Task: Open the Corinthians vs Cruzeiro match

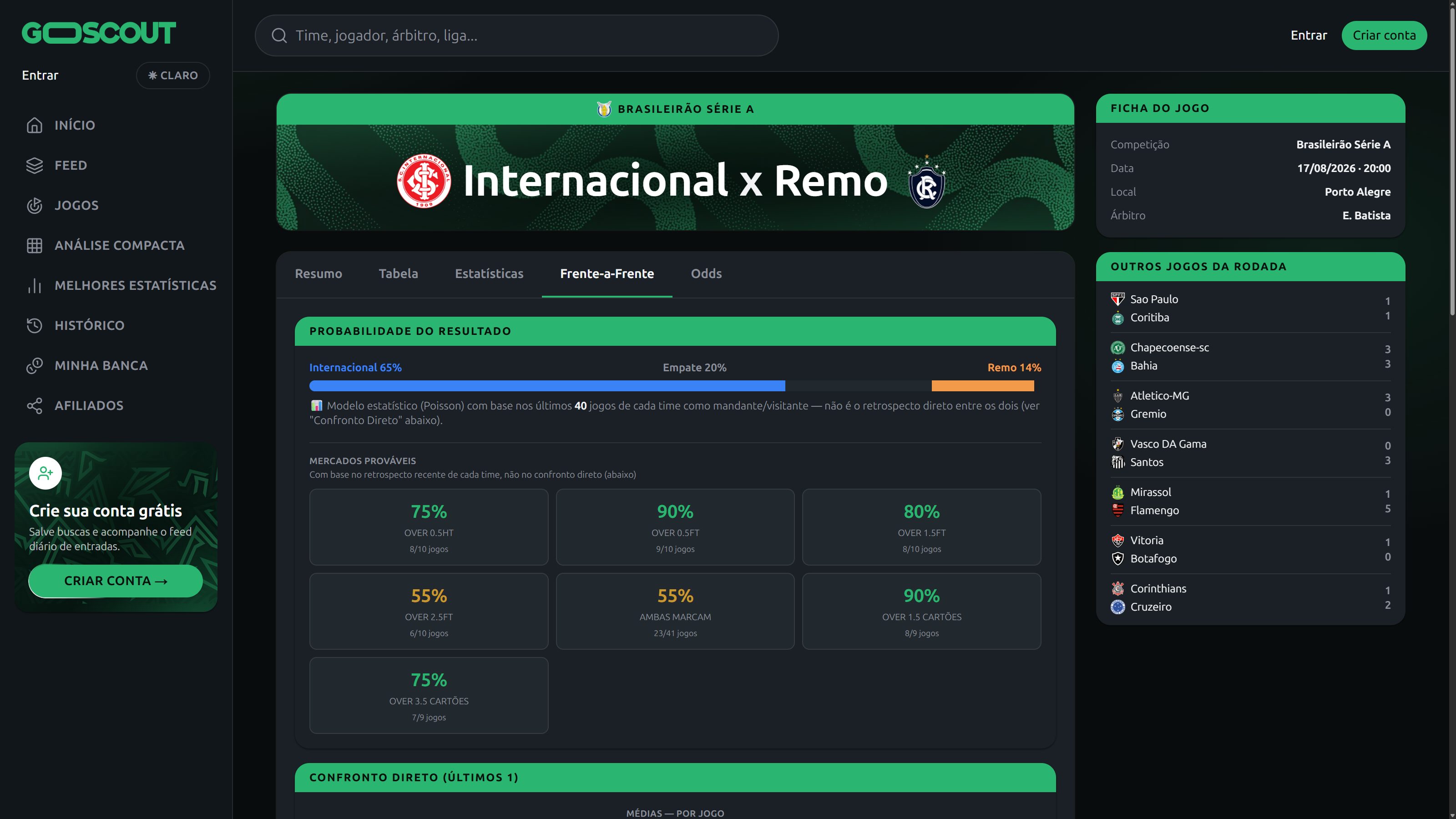Action: (1250, 598)
